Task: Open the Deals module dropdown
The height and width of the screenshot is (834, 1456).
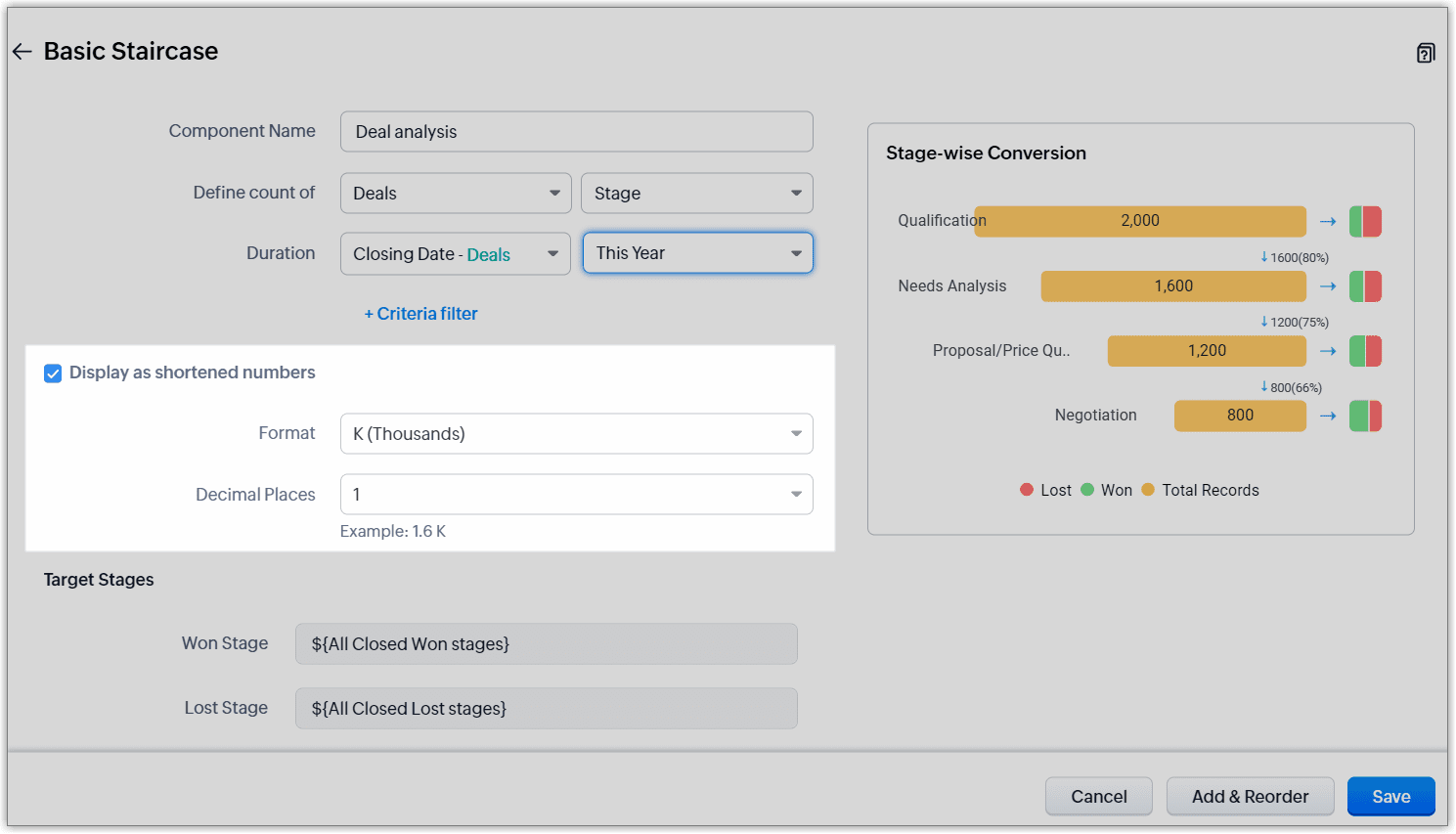Action: (456, 194)
